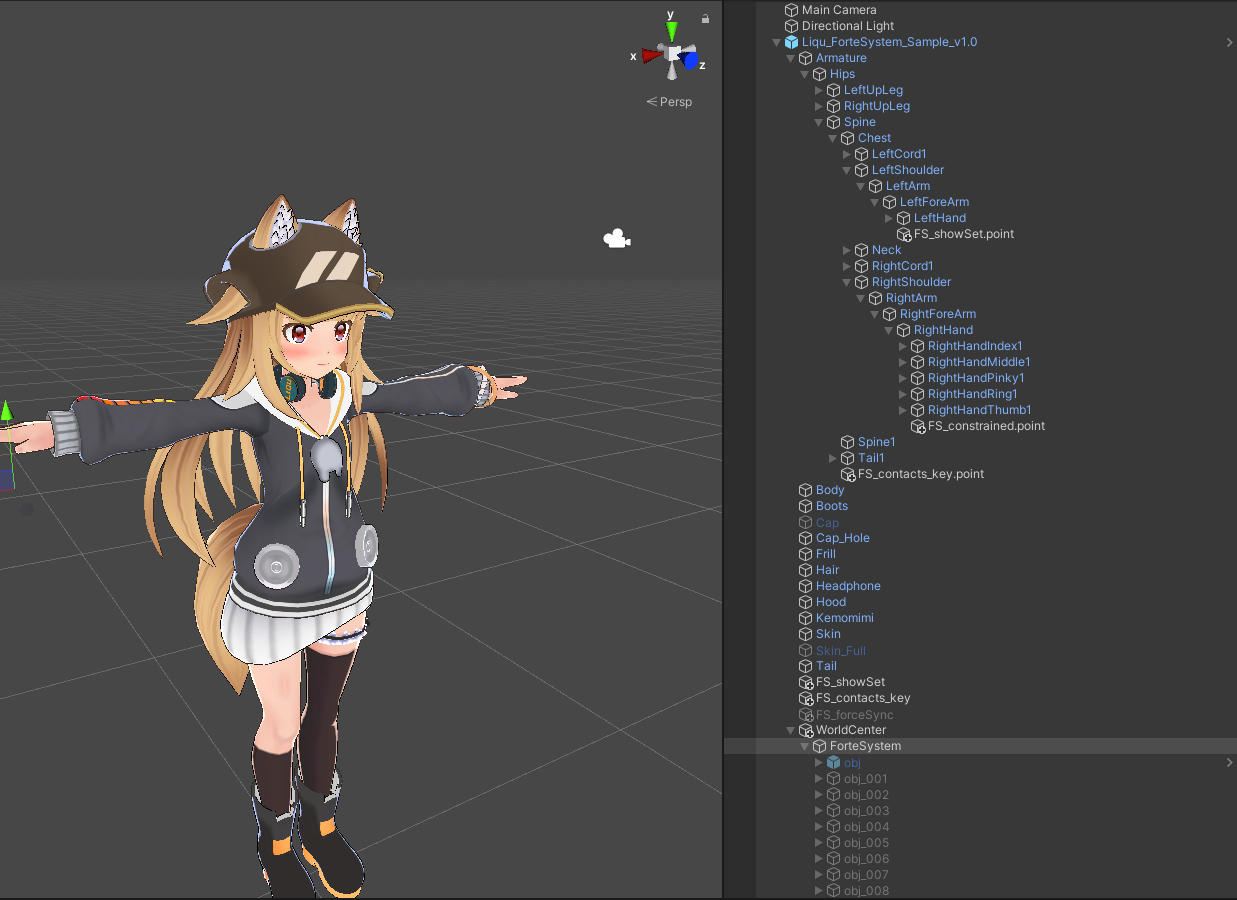1237x900 pixels.
Task: Open the Liqu_ForteSystem prefab via its right arrow
Action: click(1228, 41)
